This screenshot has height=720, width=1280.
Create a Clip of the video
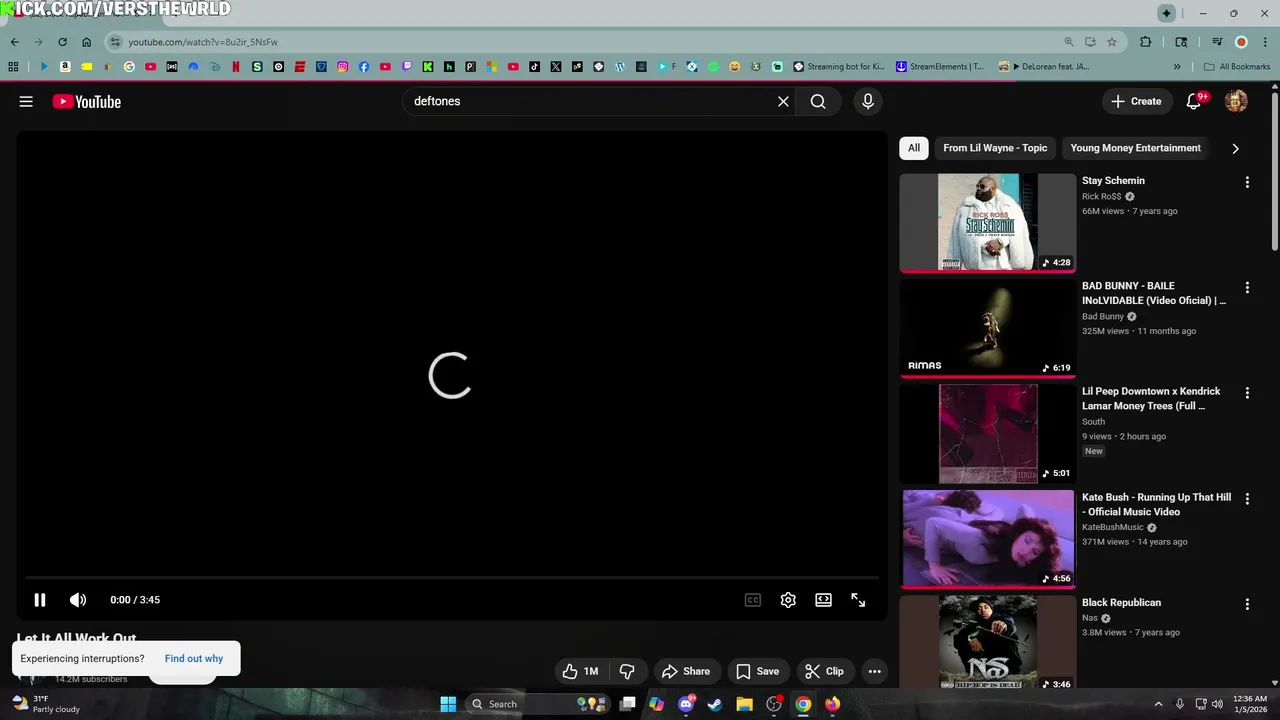click(824, 671)
